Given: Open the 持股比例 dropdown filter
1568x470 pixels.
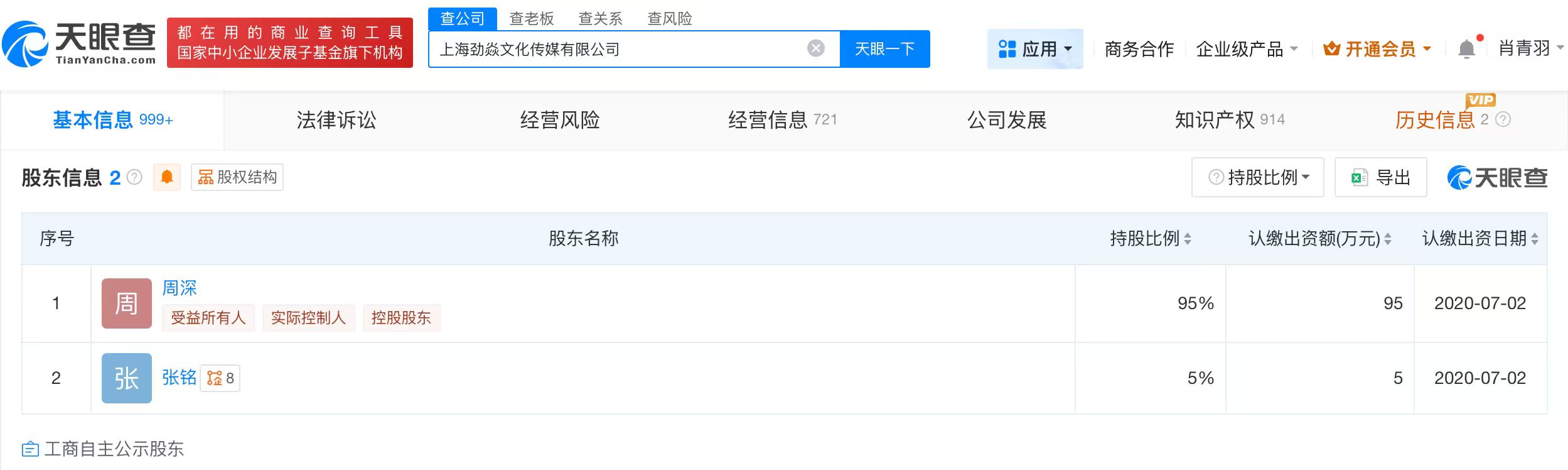Looking at the screenshot, I should 1258,178.
